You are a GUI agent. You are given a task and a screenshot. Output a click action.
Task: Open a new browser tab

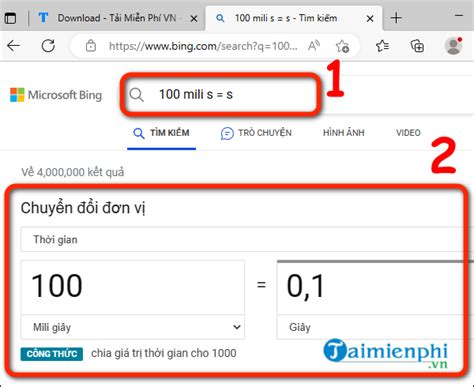pyautogui.click(x=396, y=18)
